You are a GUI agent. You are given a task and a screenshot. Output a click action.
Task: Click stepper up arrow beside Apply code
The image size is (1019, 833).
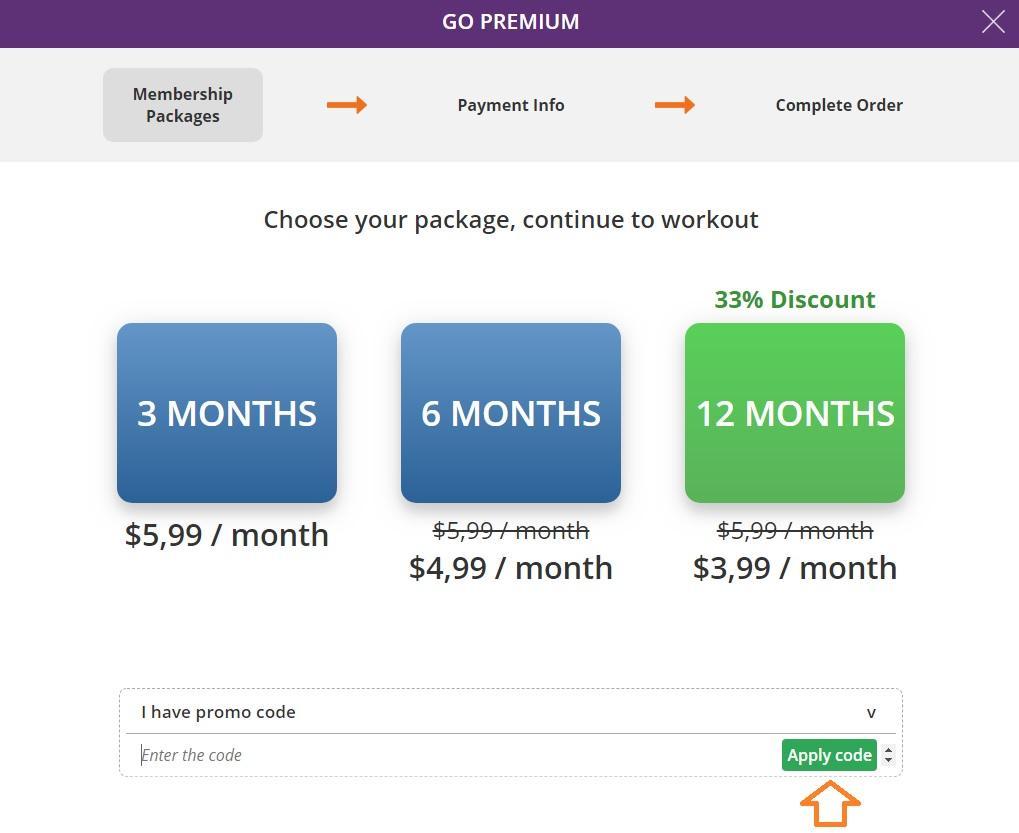(888, 750)
